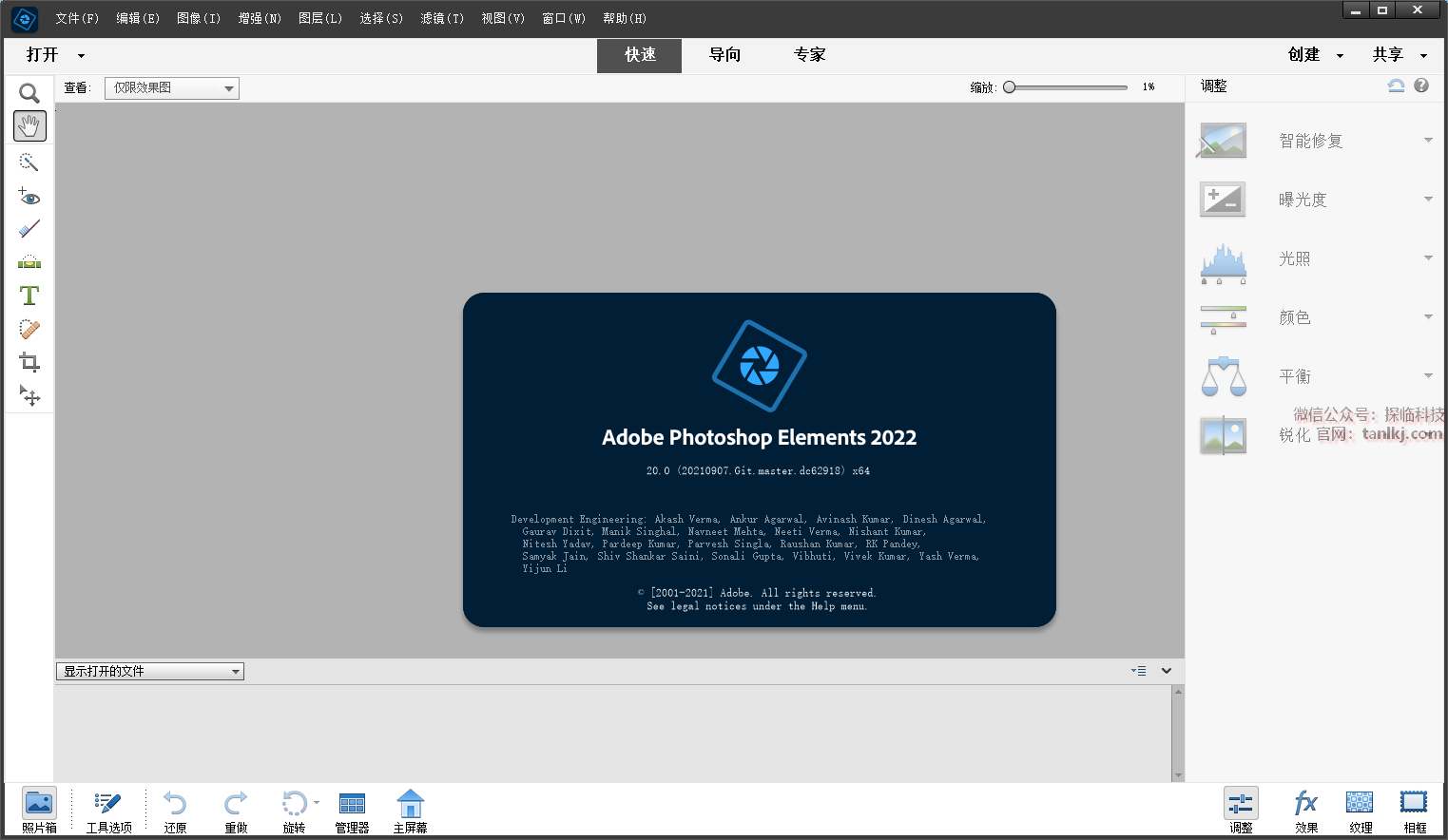Click the Photoshop Elements app logo
The image size is (1448, 840).
[25, 18]
